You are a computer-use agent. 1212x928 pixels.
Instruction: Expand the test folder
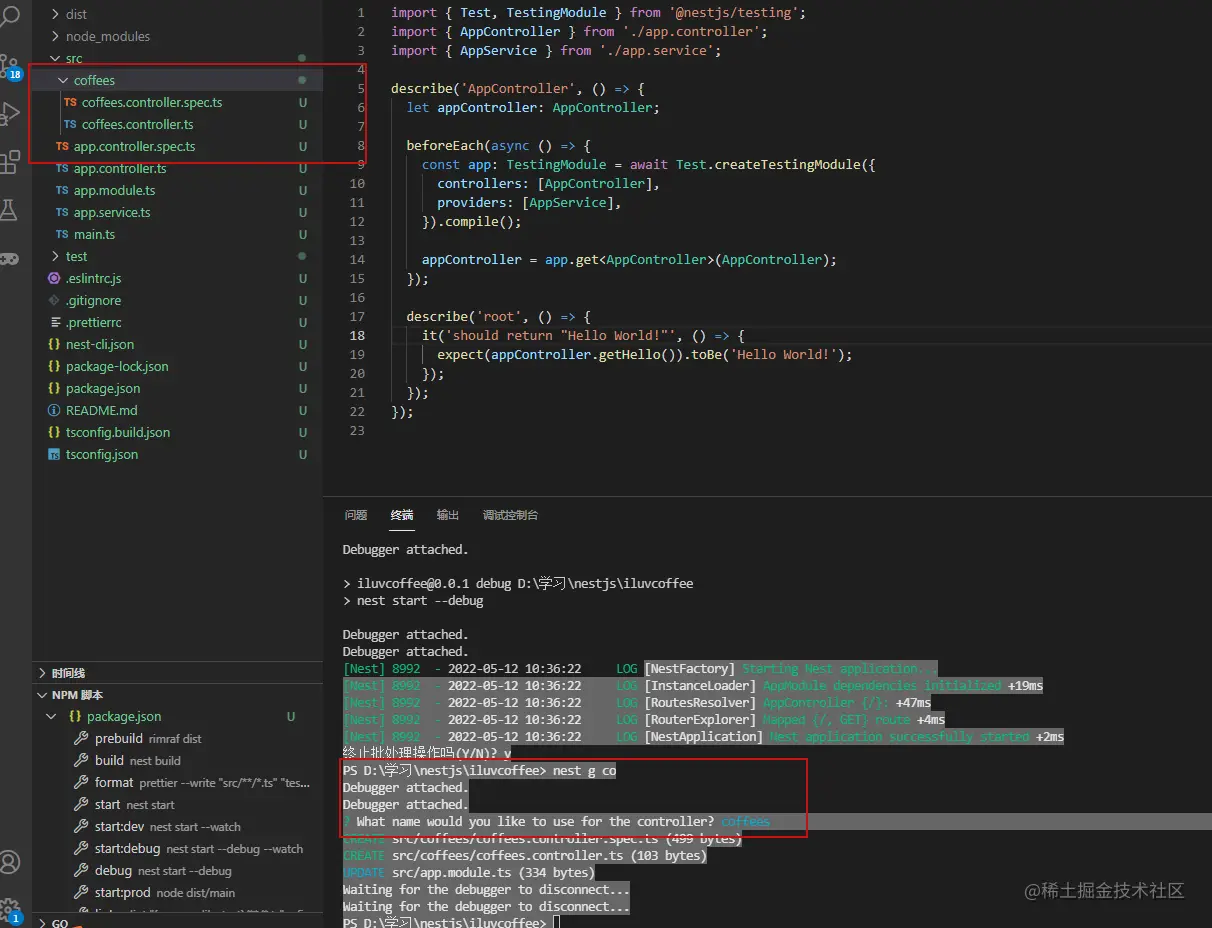click(56, 256)
